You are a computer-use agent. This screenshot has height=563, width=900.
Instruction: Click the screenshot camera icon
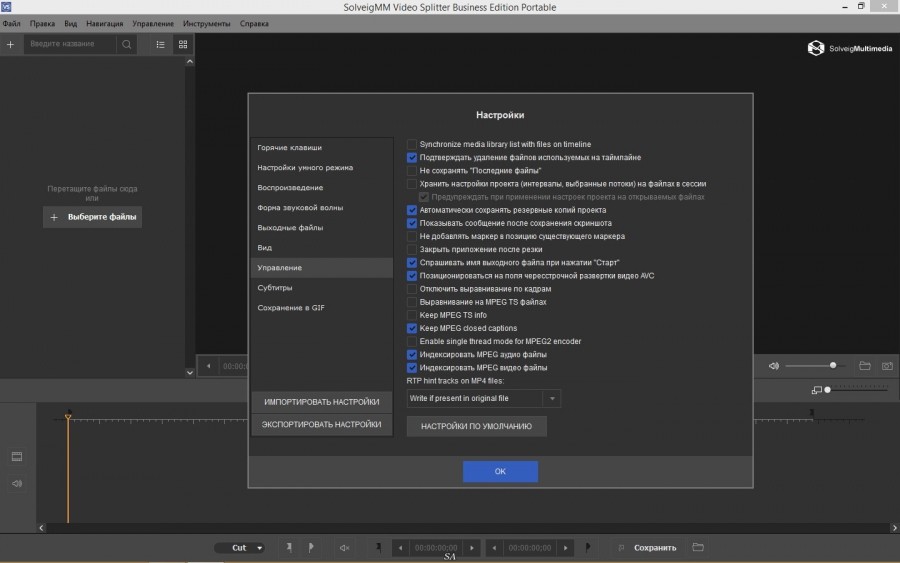point(887,366)
